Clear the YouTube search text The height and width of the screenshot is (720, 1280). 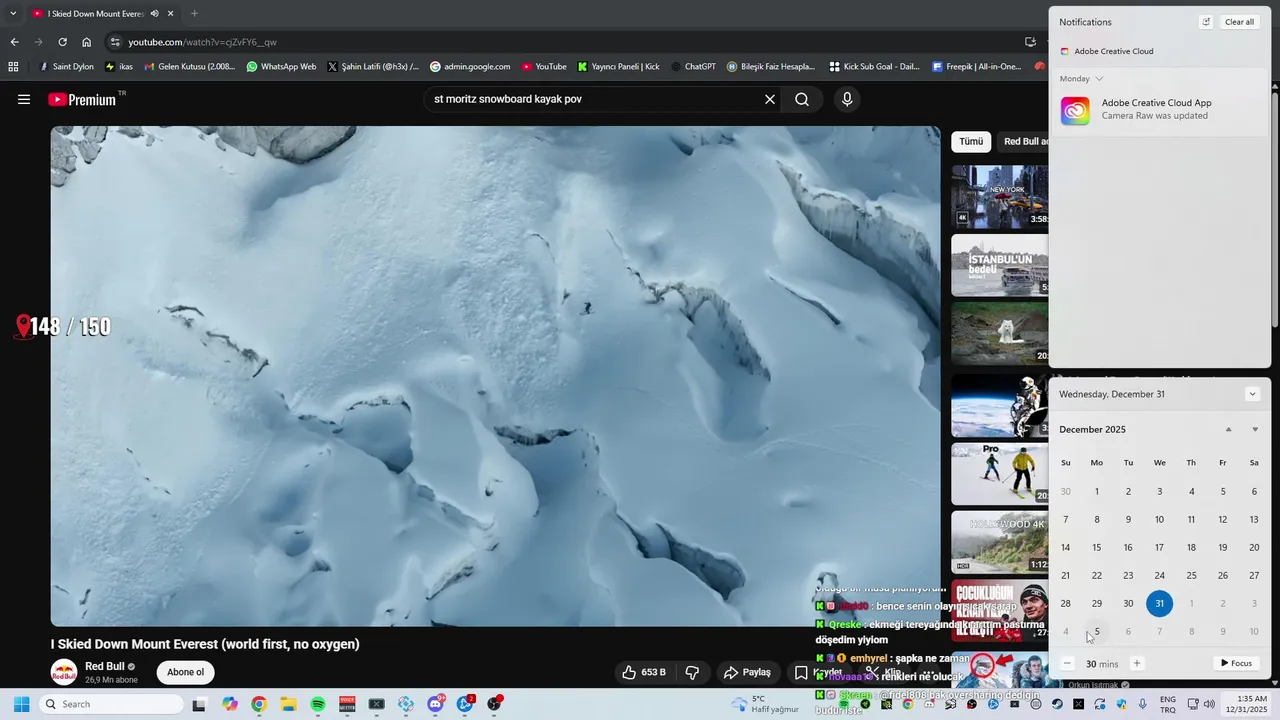pyautogui.click(x=770, y=99)
